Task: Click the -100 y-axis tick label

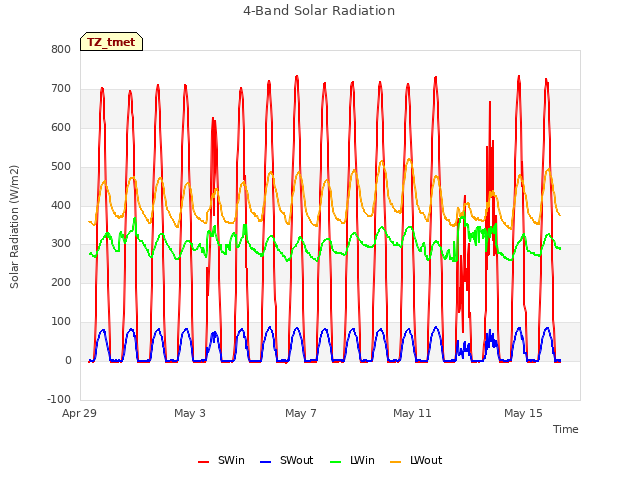Action: pos(59,399)
